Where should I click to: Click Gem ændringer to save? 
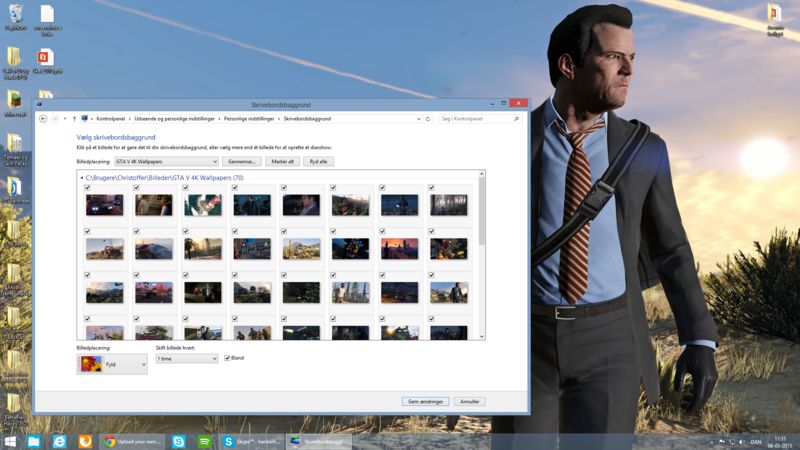click(x=426, y=402)
